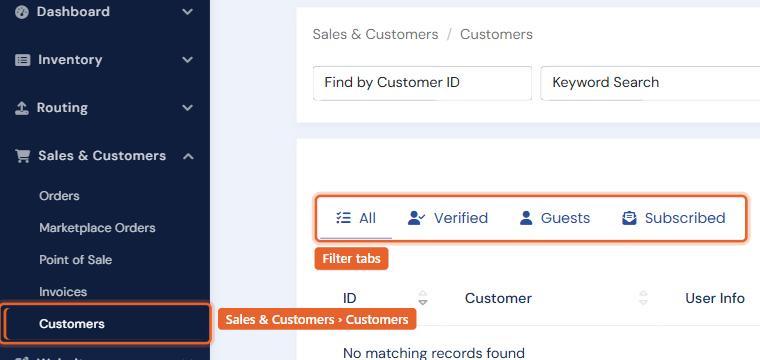The image size is (760, 360).
Task: Click the Sales & Customers cart icon
Action: (x=22, y=156)
